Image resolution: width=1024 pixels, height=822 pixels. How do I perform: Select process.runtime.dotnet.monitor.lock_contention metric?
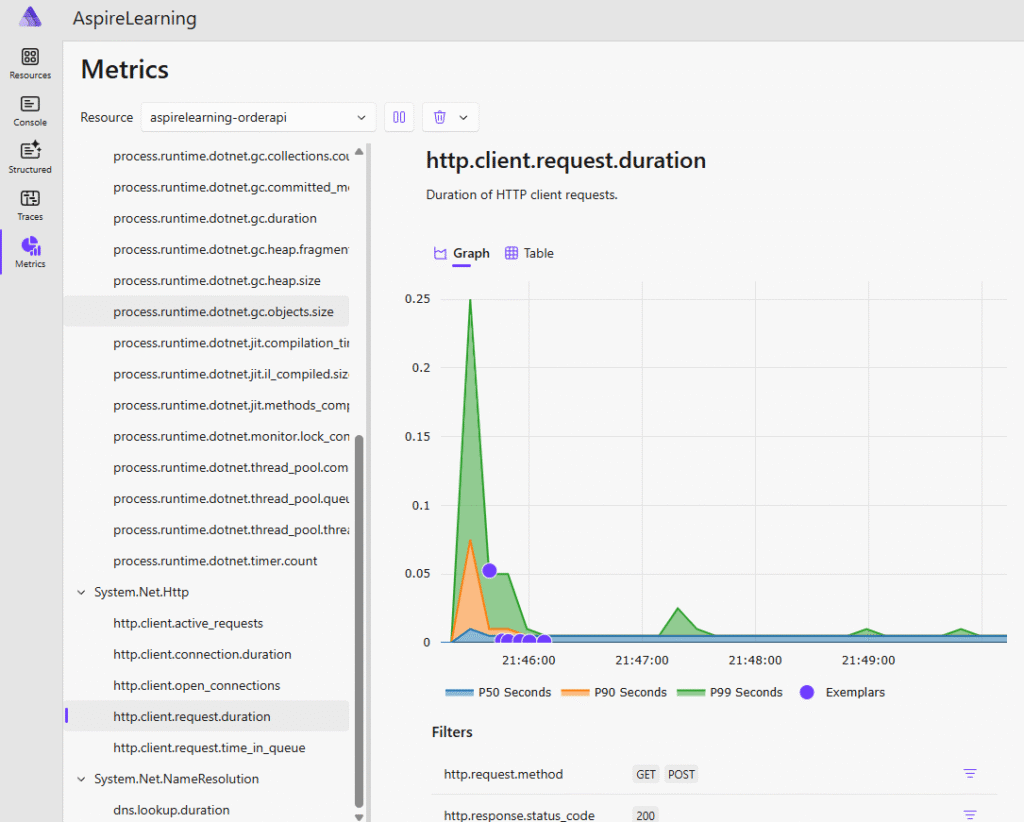tap(231, 436)
